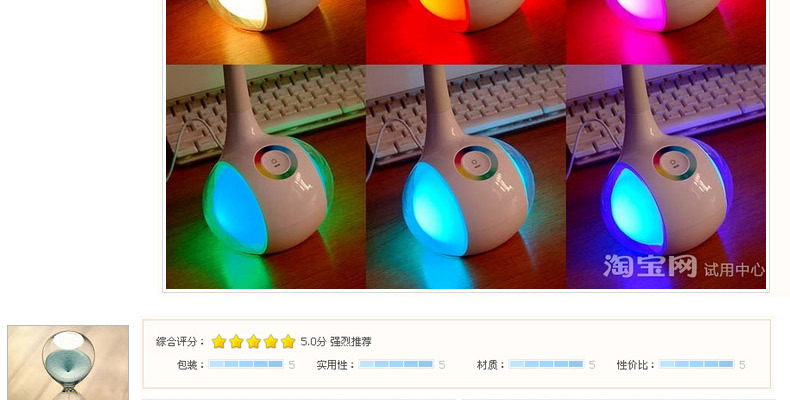Open the cyan glowing lamp photo
The image size is (790, 400).
(466, 177)
